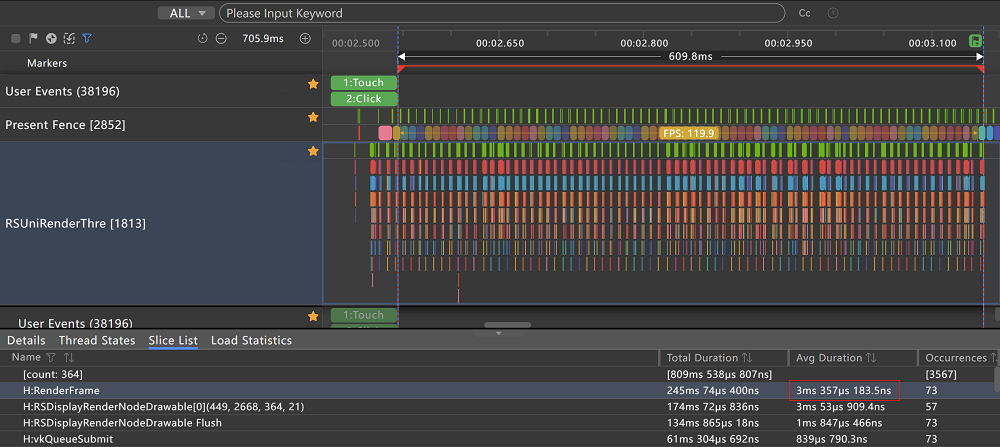Sort by Avg Duration column arrows
The image size is (1000, 447).
click(x=871, y=358)
